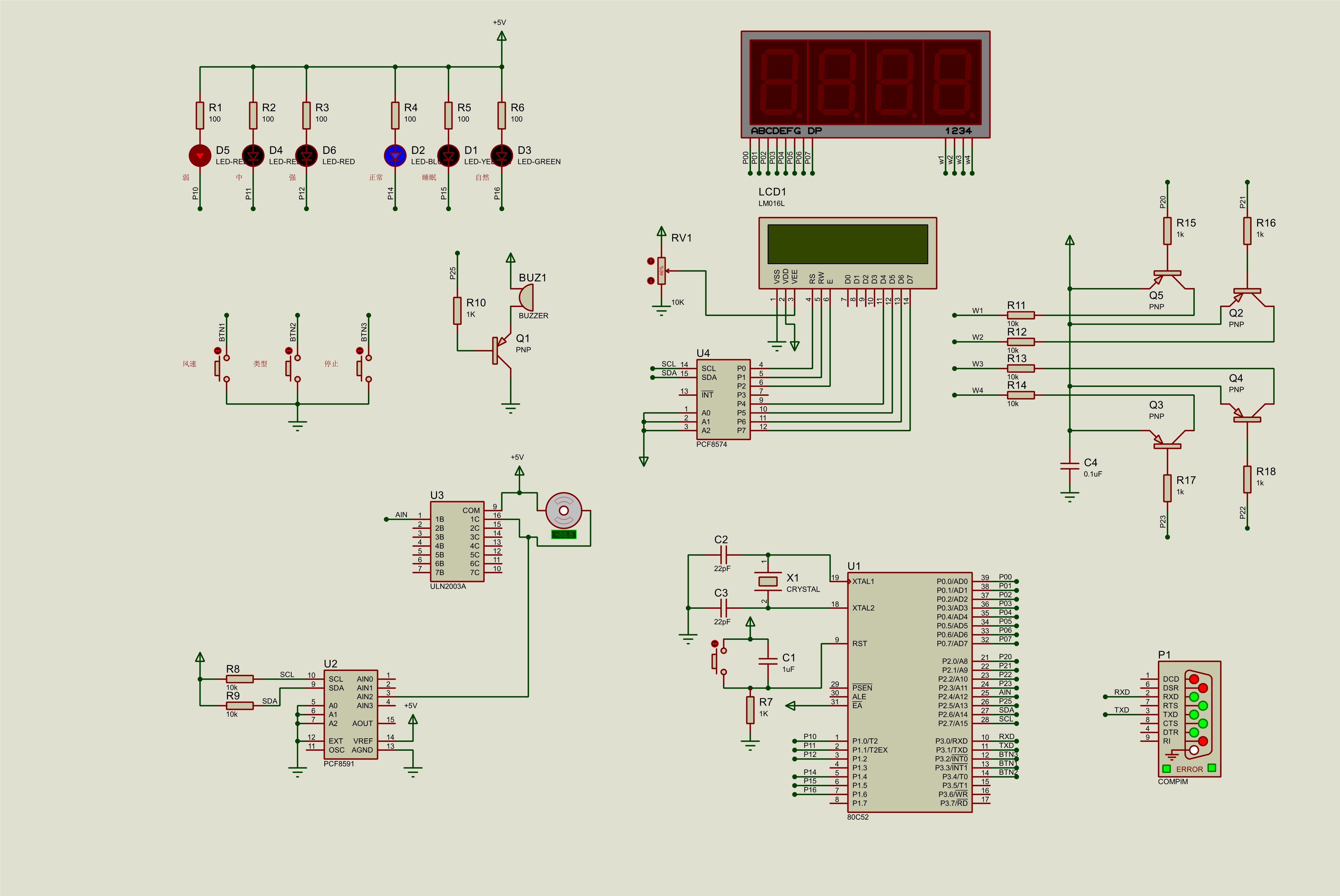This screenshot has width=1340, height=896.
Task: Select the U2 PCF8591 chip body
Action: (x=351, y=714)
